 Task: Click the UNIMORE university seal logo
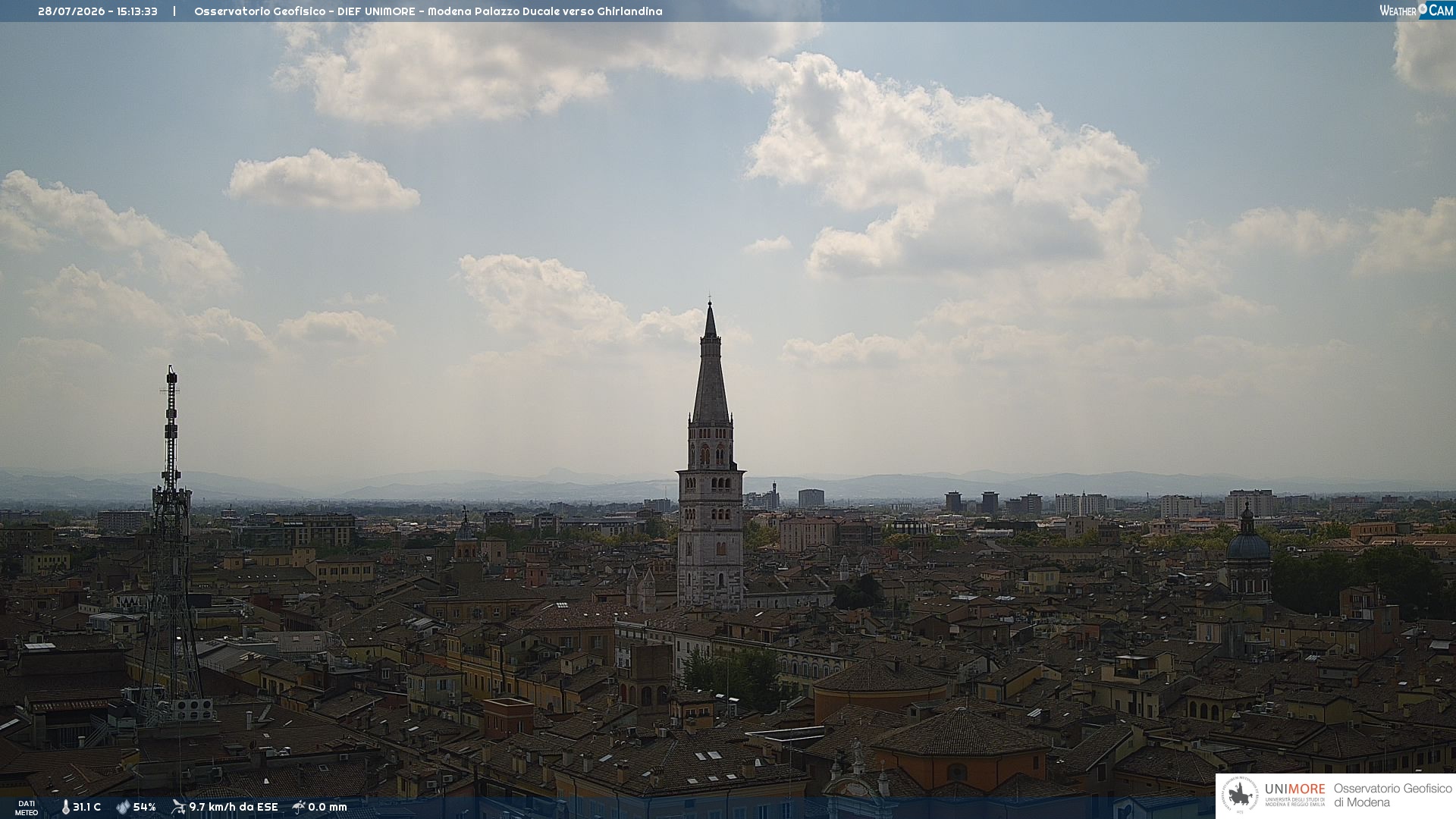click(1240, 795)
